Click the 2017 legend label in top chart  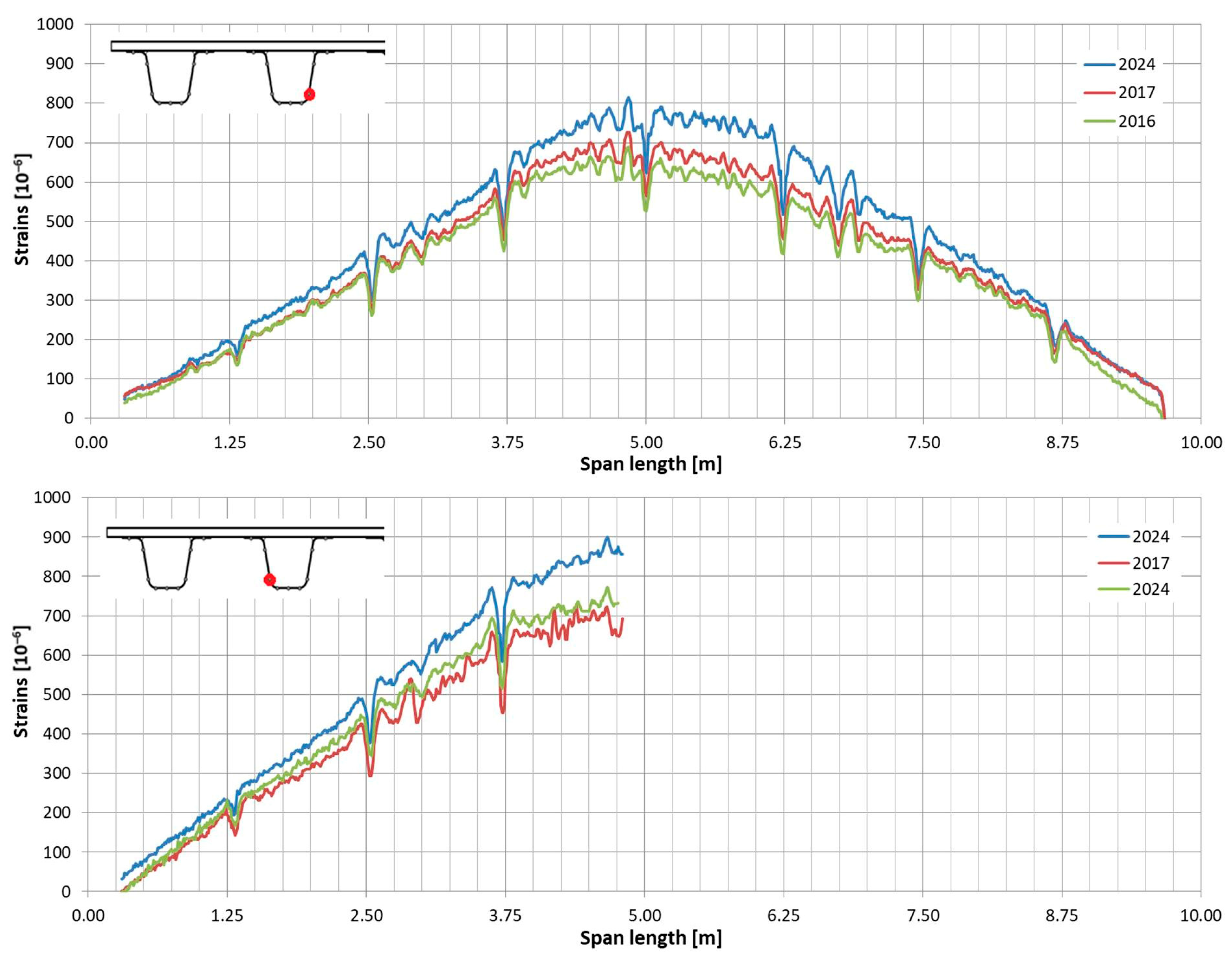coord(1137,92)
